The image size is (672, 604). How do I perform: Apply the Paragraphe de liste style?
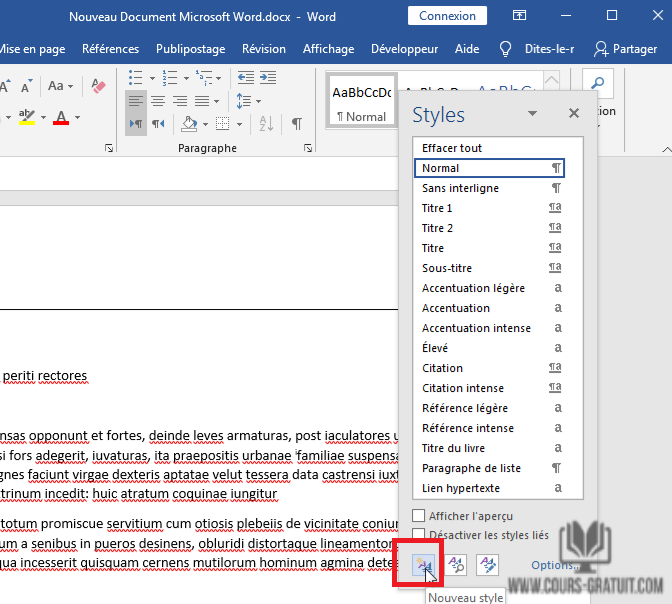coord(489,468)
